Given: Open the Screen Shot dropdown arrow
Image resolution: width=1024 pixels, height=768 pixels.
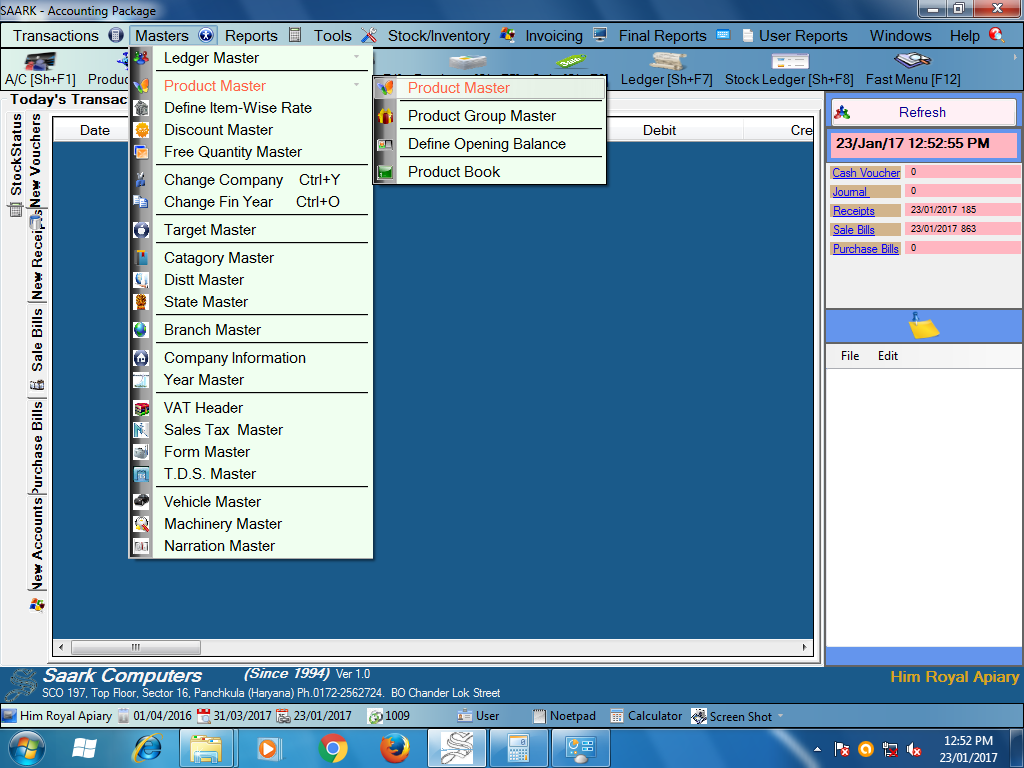Looking at the screenshot, I should (x=780, y=716).
